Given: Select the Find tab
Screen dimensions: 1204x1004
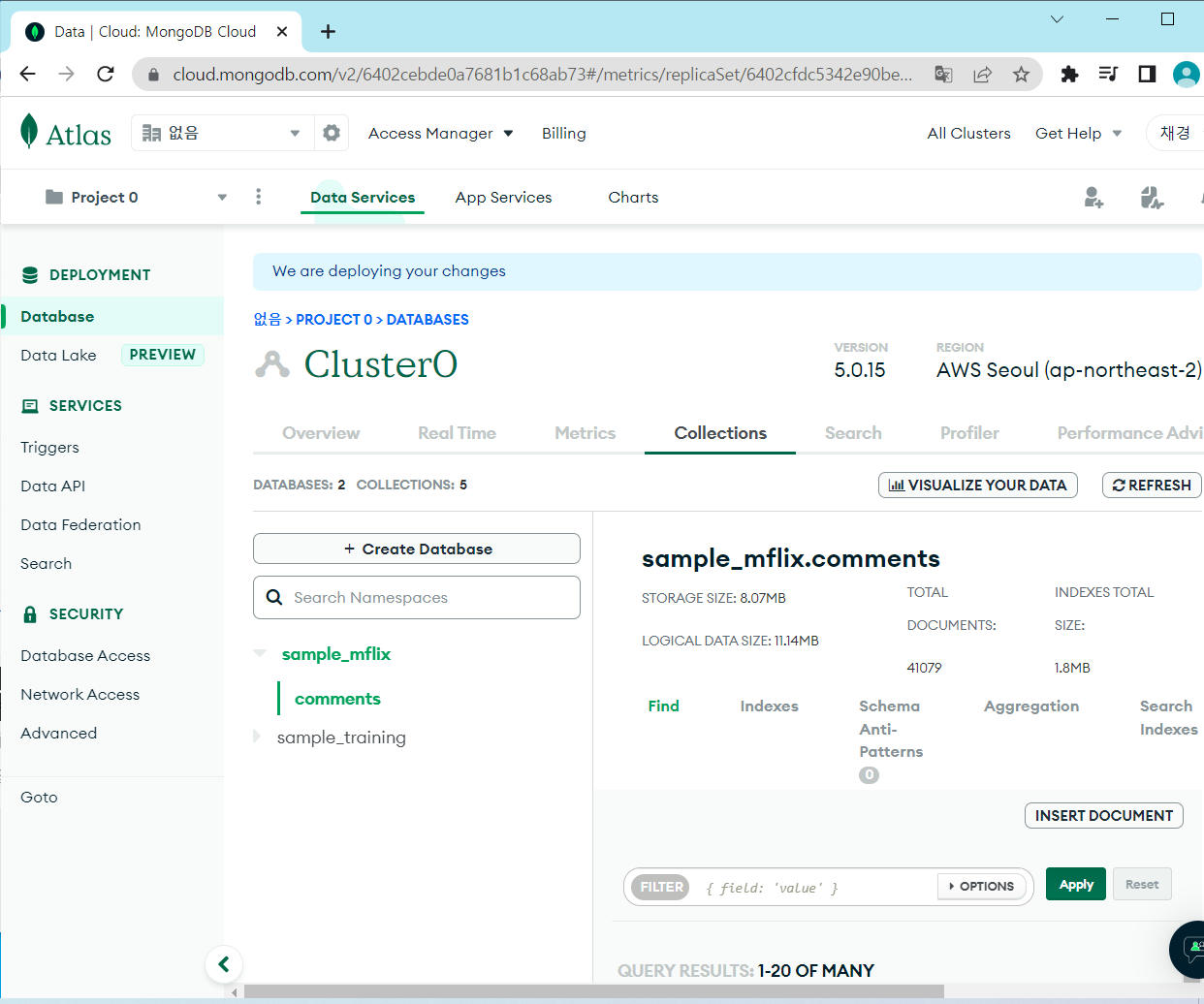Looking at the screenshot, I should tap(663, 706).
